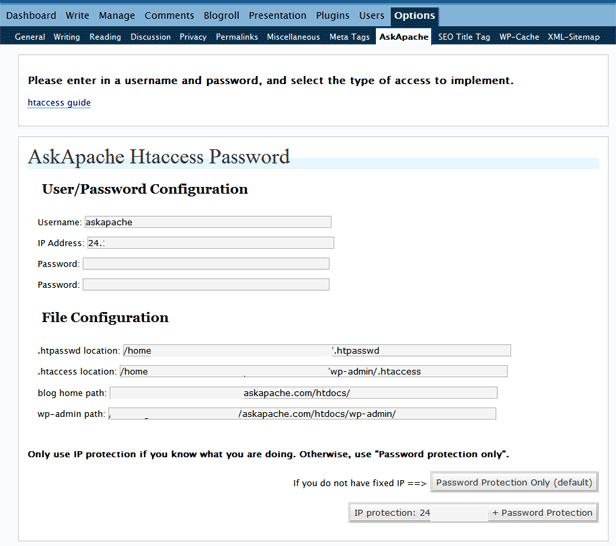Click the first Password field
This screenshot has width=616, height=546.
tap(206, 264)
